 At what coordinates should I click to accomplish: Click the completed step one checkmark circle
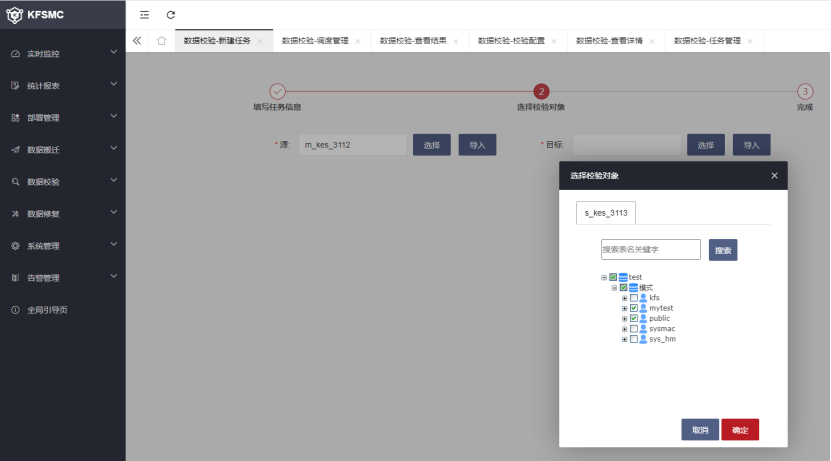277,91
